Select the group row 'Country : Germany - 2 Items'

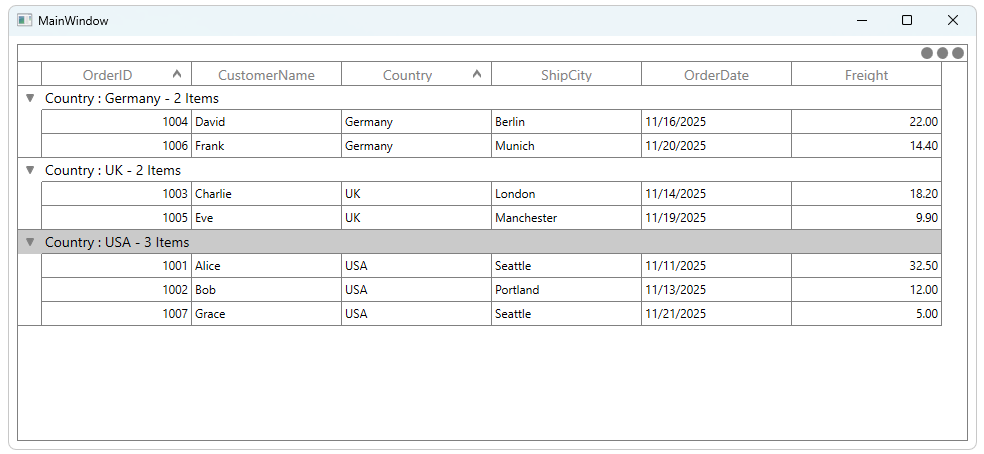coord(480,98)
